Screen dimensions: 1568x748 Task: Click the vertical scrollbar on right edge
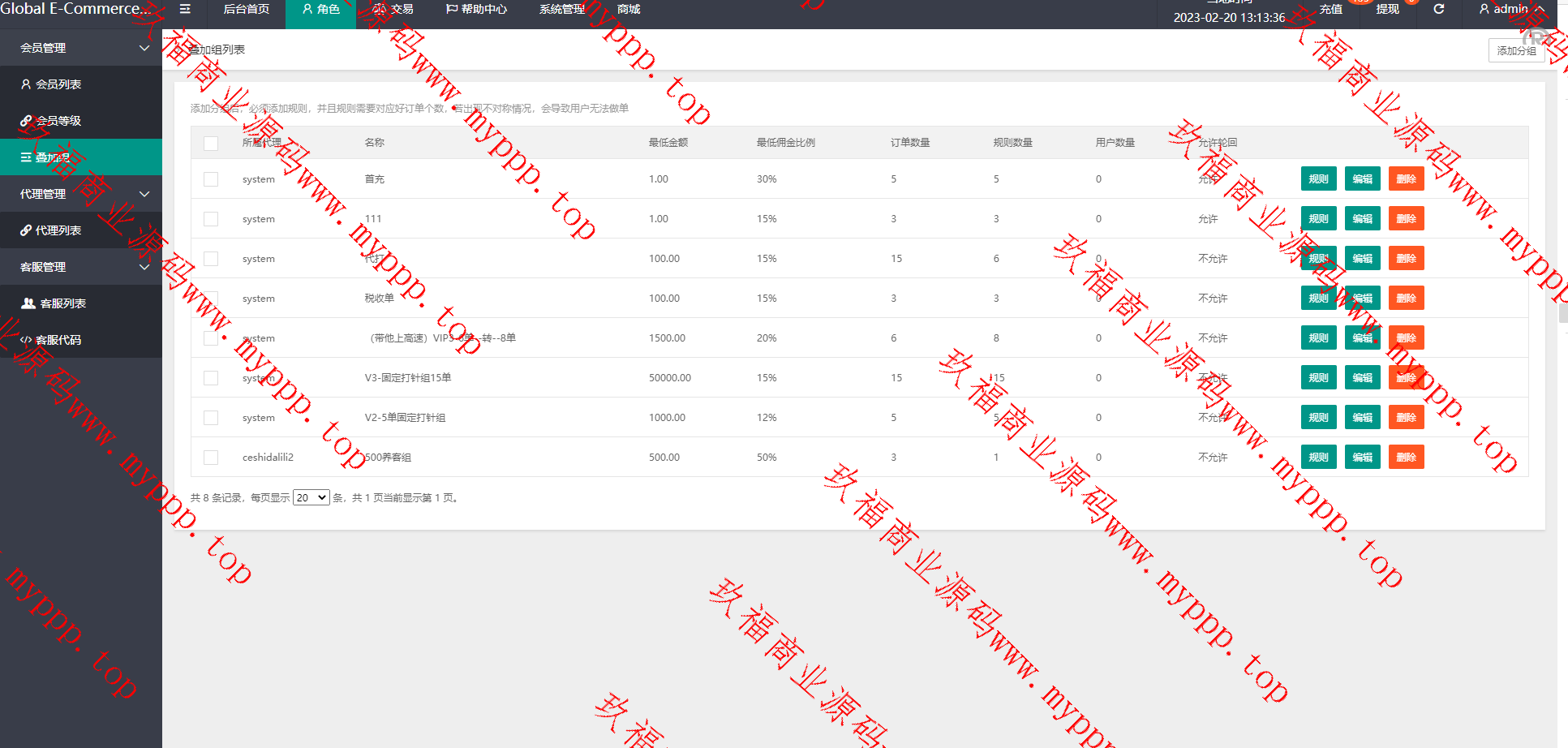1562,312
